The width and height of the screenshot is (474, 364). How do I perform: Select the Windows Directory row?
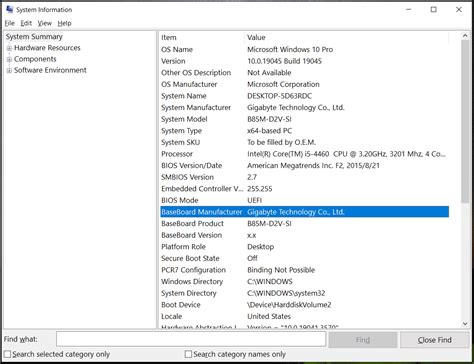[x=304, y=281]
